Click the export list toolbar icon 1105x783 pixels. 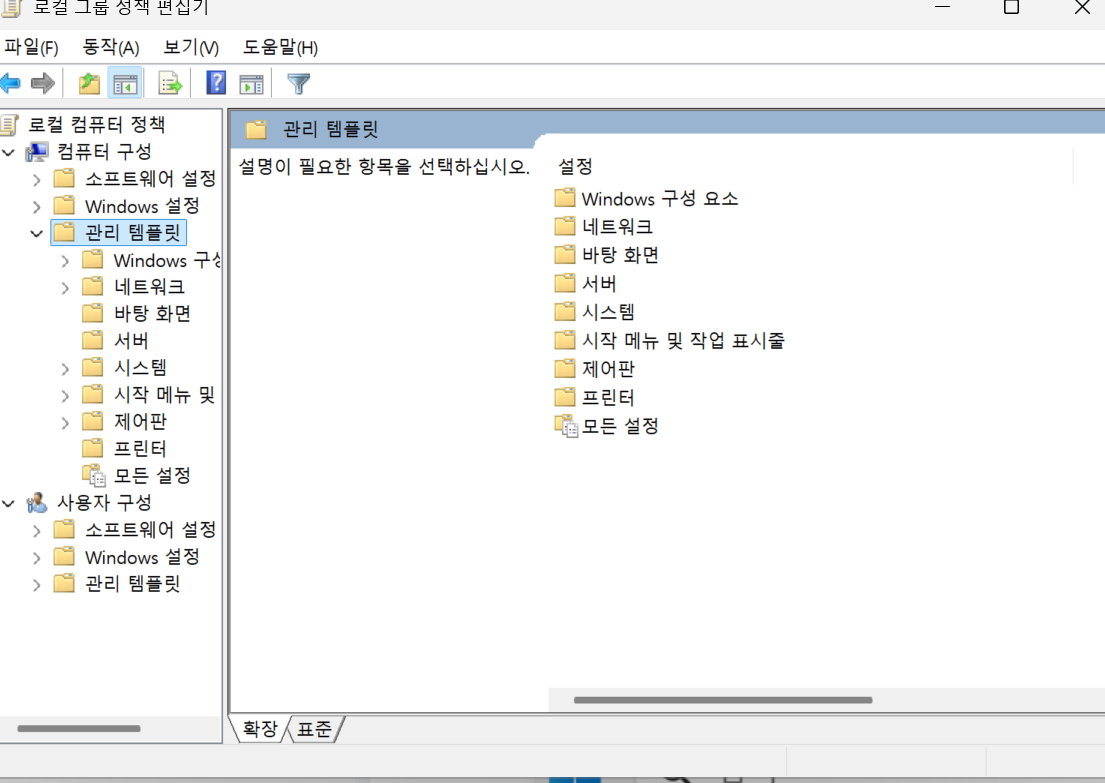170,82
